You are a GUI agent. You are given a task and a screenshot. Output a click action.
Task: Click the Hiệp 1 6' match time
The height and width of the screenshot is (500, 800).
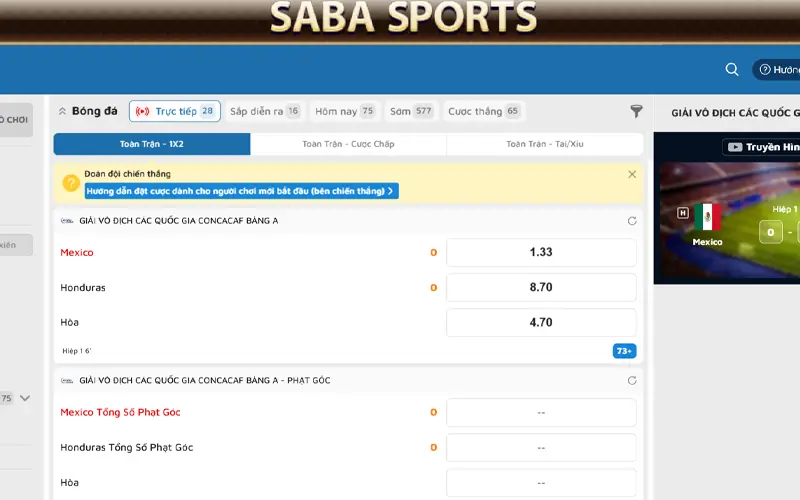(x=77, y=351)
